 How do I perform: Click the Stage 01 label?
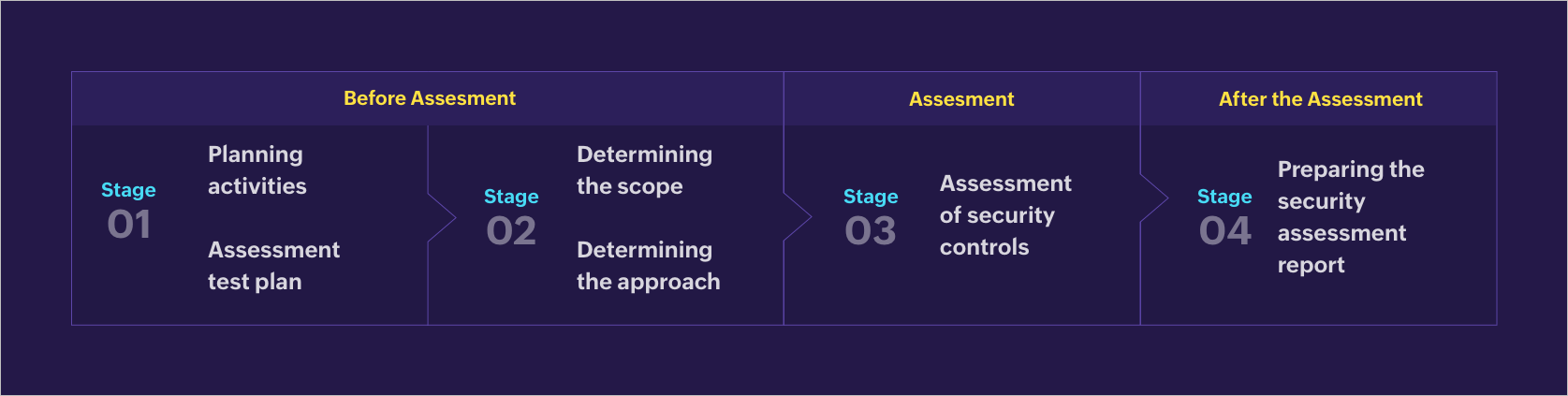pyautogui.click(x=128, y=190)
